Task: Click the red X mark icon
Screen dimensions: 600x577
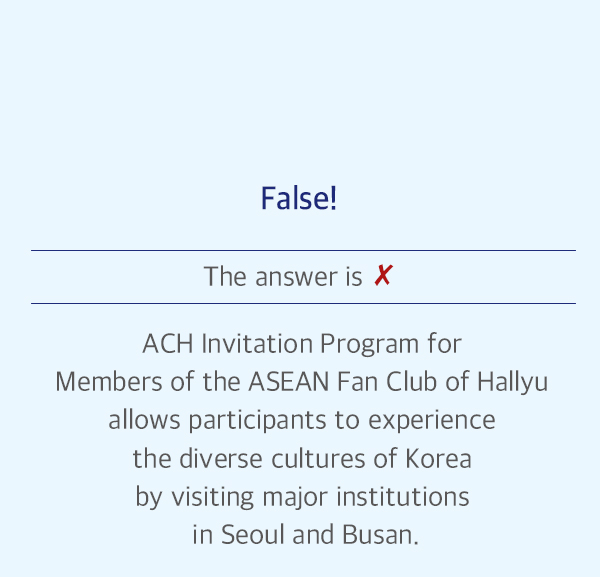Action: point(383,275)
